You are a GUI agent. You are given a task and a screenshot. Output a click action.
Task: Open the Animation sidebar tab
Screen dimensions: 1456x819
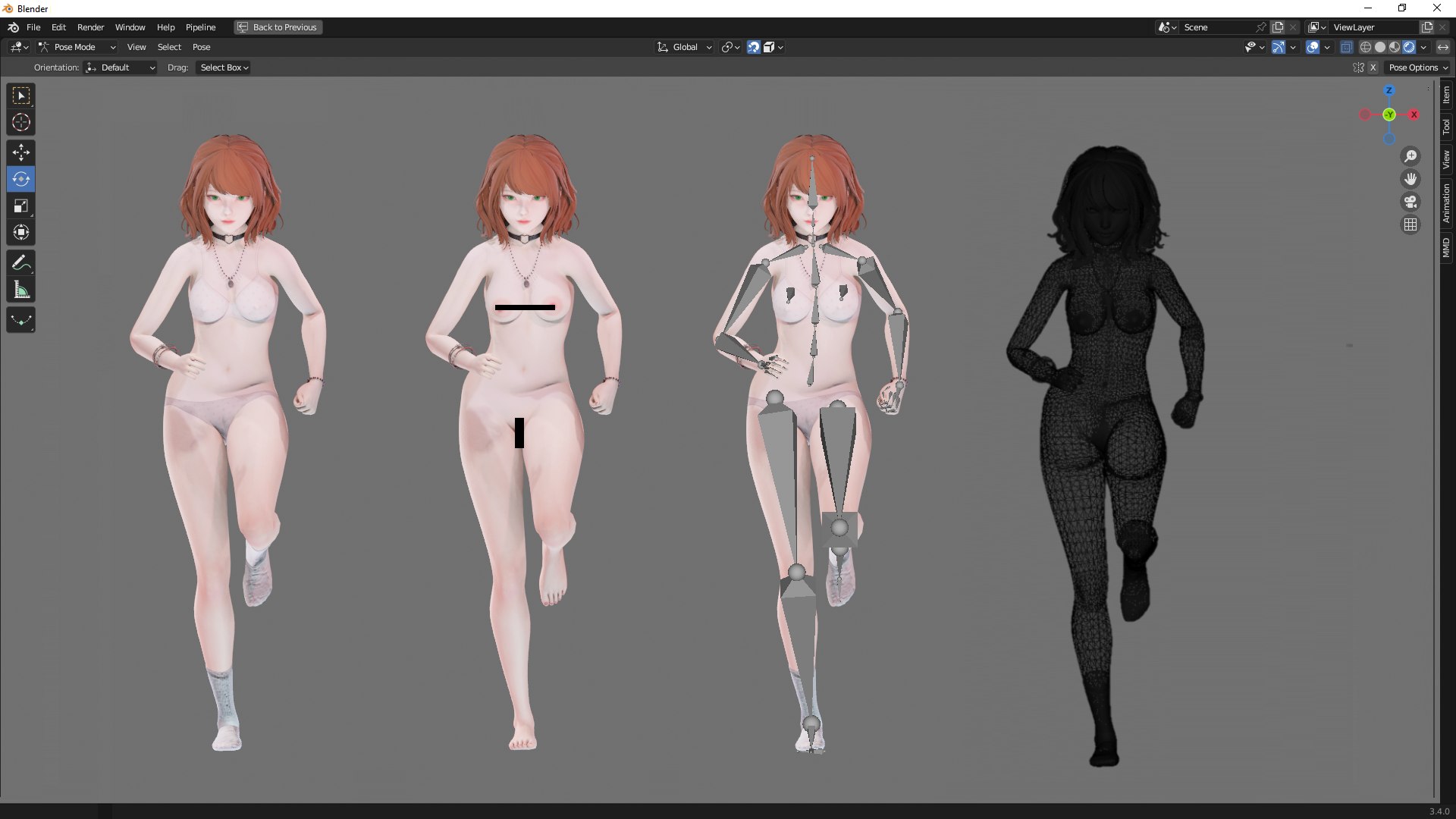(x=1446, y=203)
